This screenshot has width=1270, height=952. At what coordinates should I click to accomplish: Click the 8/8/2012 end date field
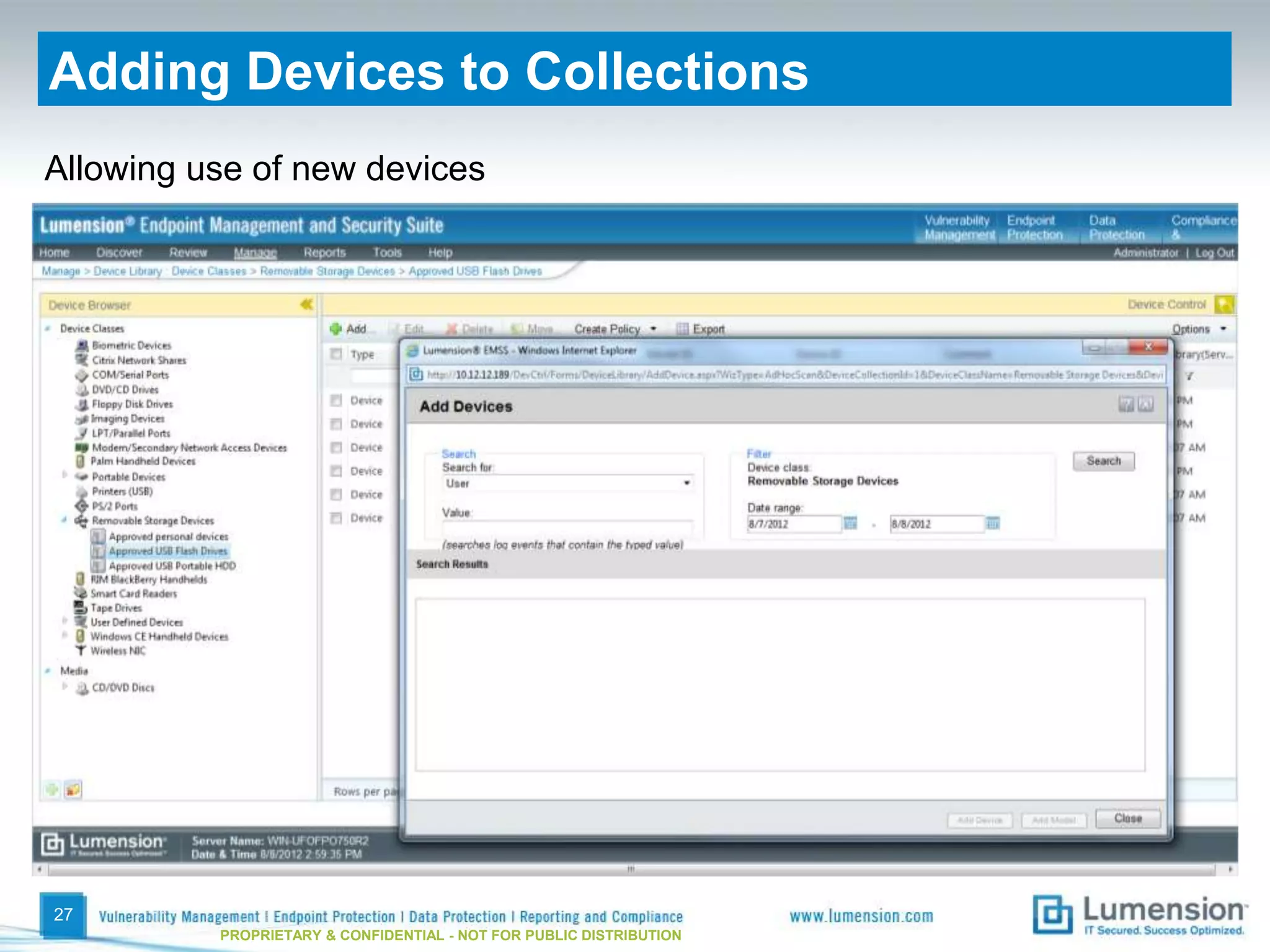936,524
